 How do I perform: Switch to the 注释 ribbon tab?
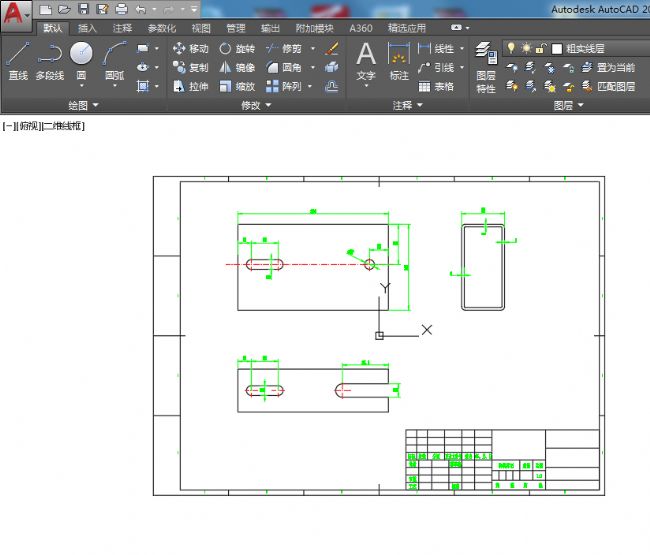[122, 28]
